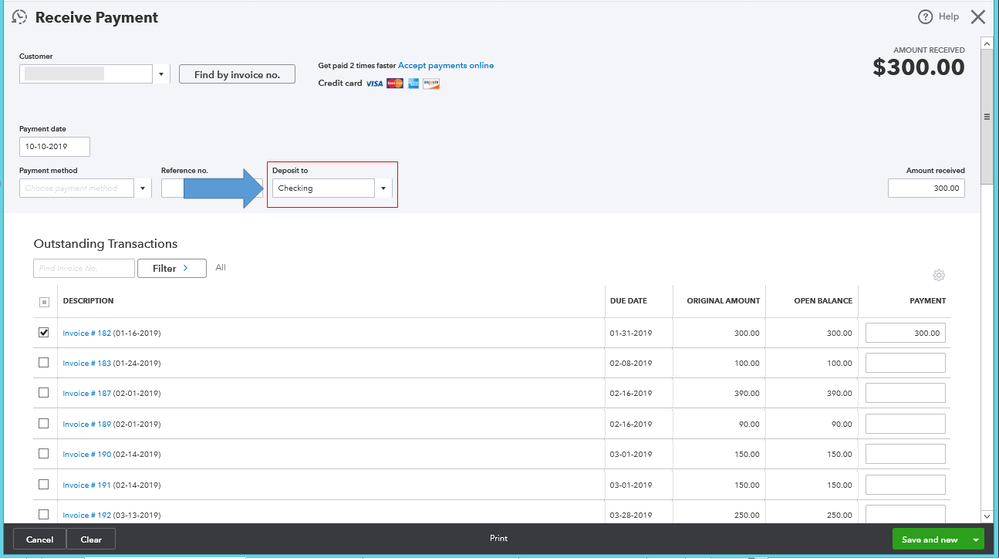Close the Receive Payment window
Image resolution: width=999 pixels, height=559 pixels.
tap(978, 17)
